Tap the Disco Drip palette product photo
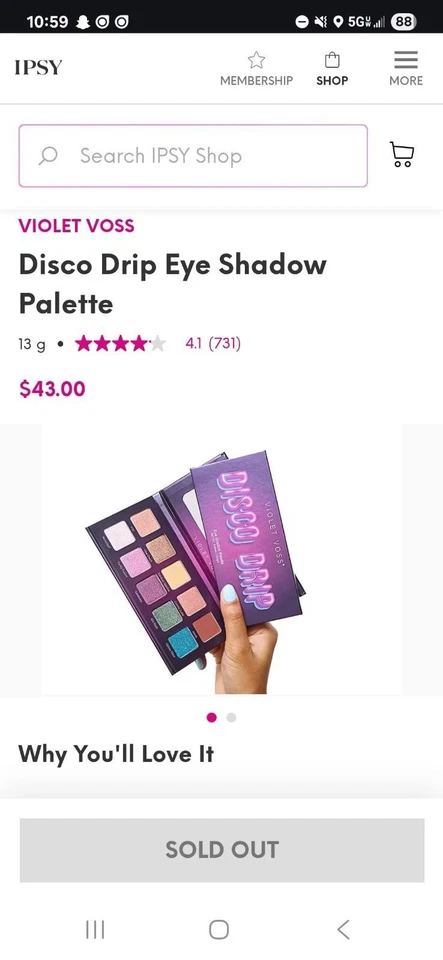 pyautogui.click(x=222, y=559)
